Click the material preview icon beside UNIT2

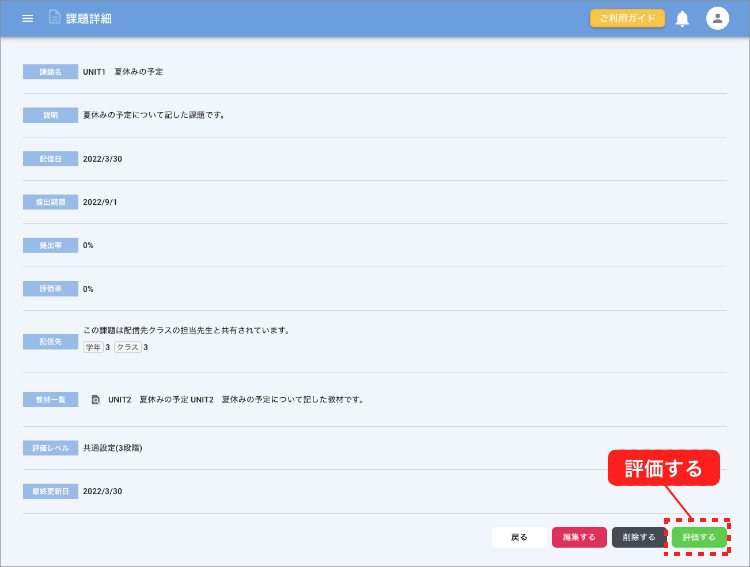tap(96, 400)
